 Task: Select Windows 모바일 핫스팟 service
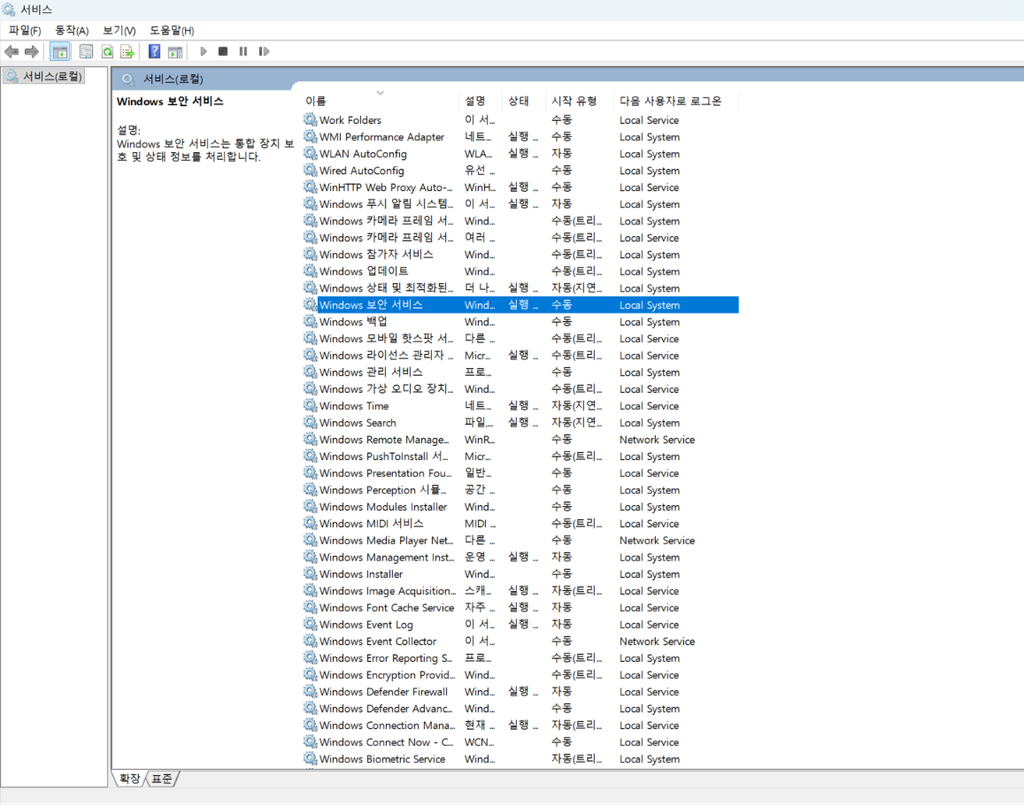(520, 338)
